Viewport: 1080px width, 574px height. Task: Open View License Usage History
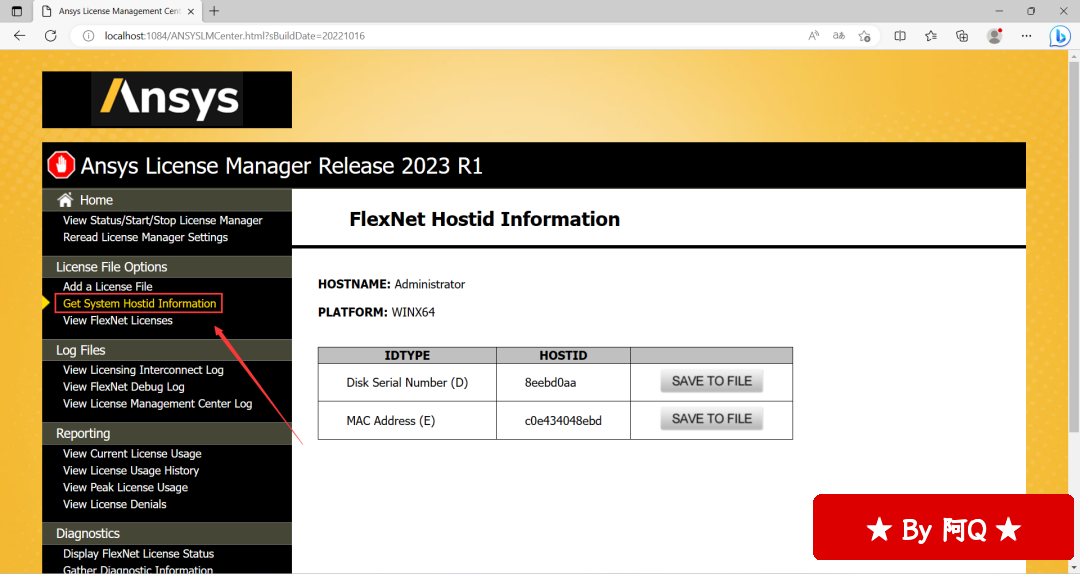[x=131, y=471]
